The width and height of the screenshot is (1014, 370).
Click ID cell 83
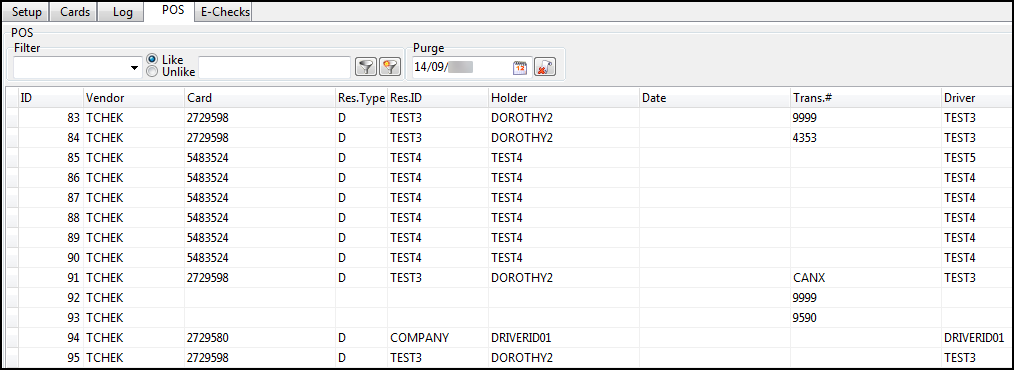(51, 118)
